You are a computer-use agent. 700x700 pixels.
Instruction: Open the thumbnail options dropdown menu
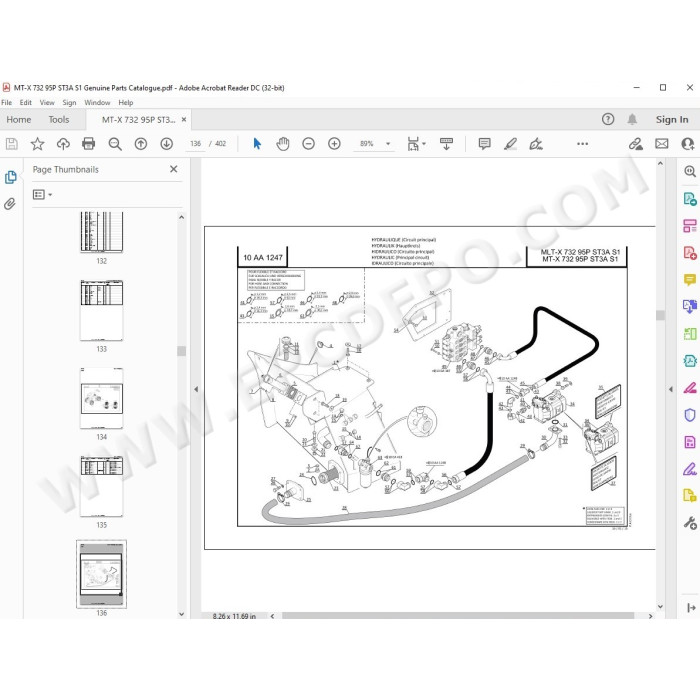click(42, 195)
